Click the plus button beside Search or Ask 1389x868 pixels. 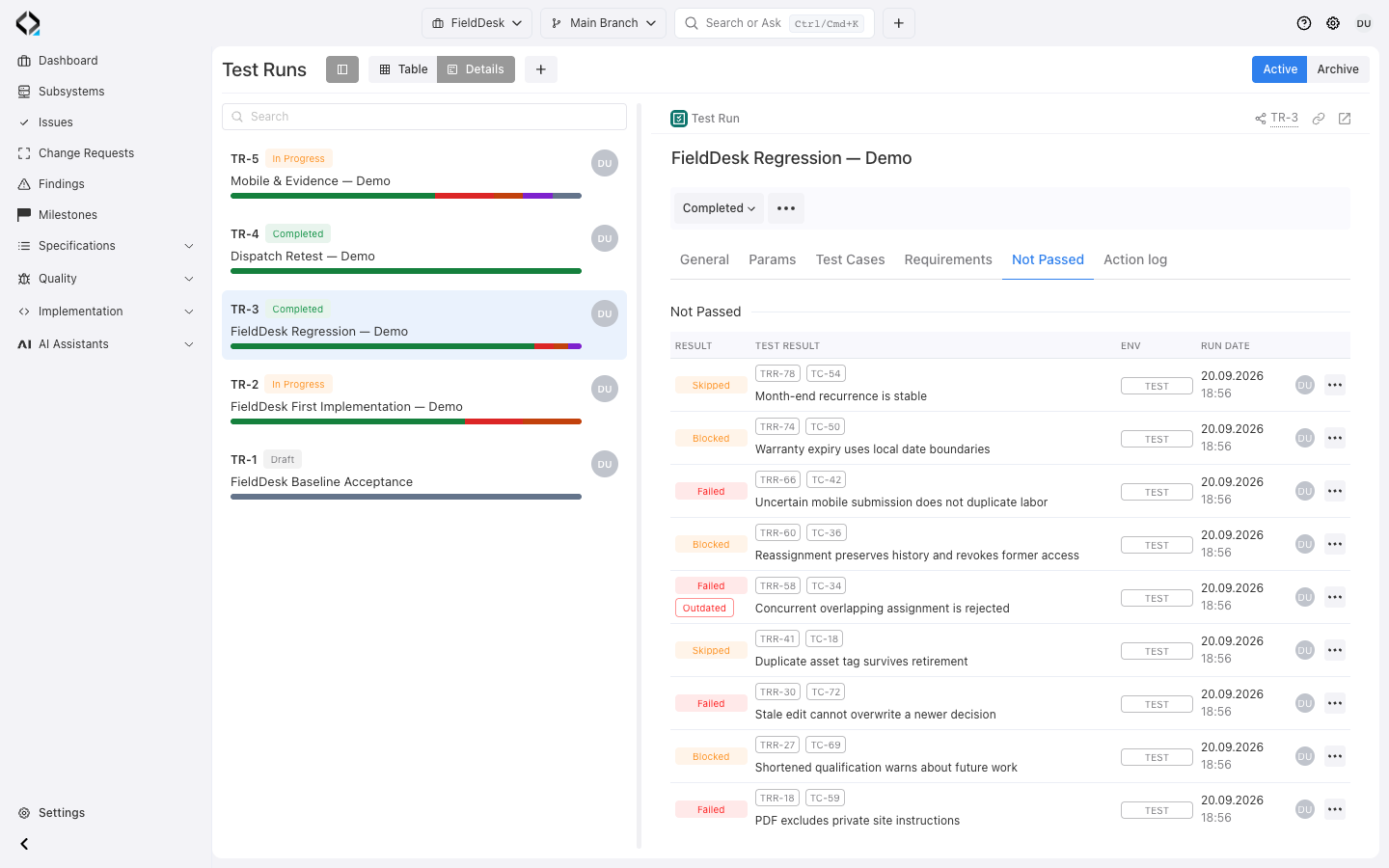[x=899, y=23]
